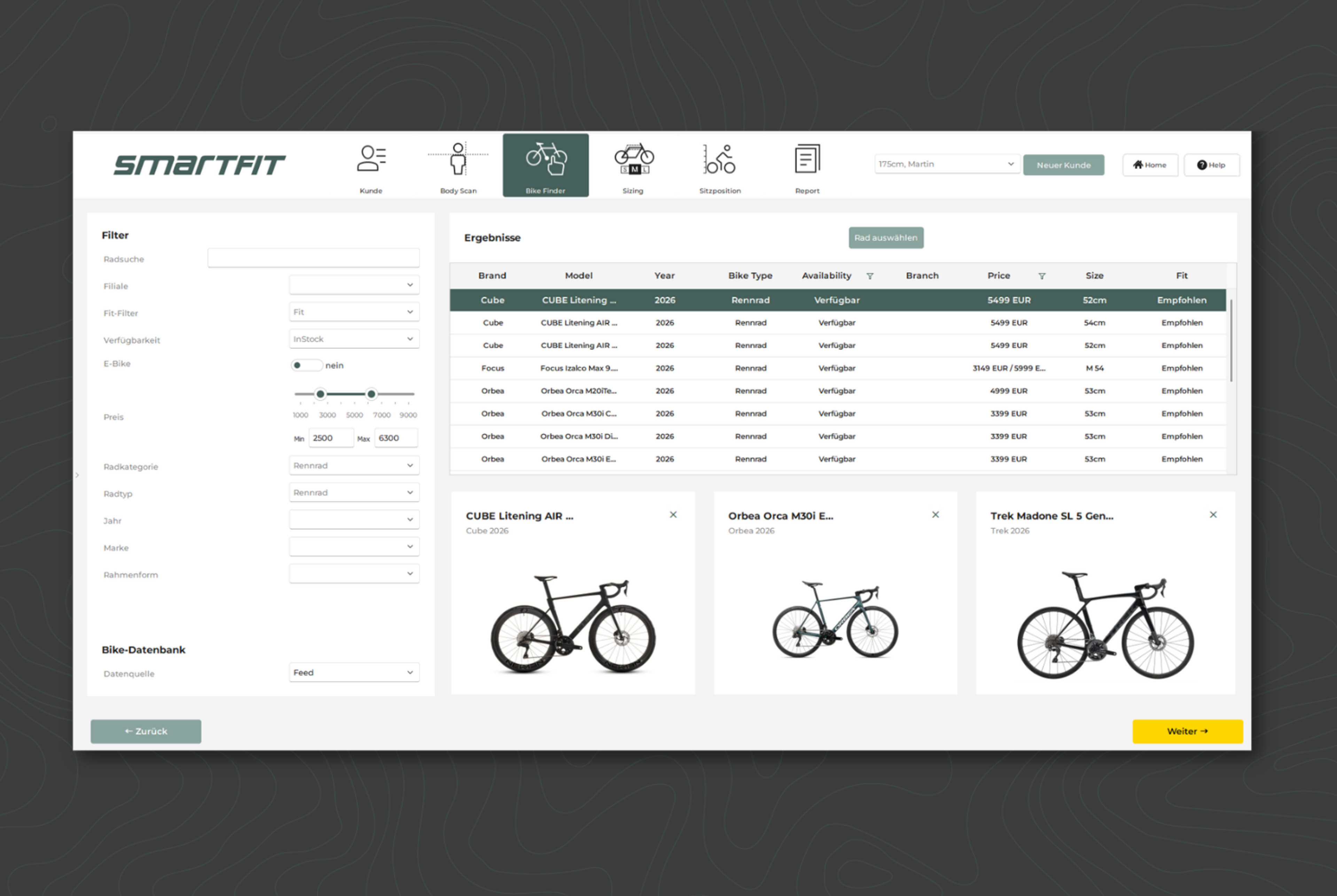Open the customer selector 175cm, Martin
The image size is (1337, 896).
(946, 164)
